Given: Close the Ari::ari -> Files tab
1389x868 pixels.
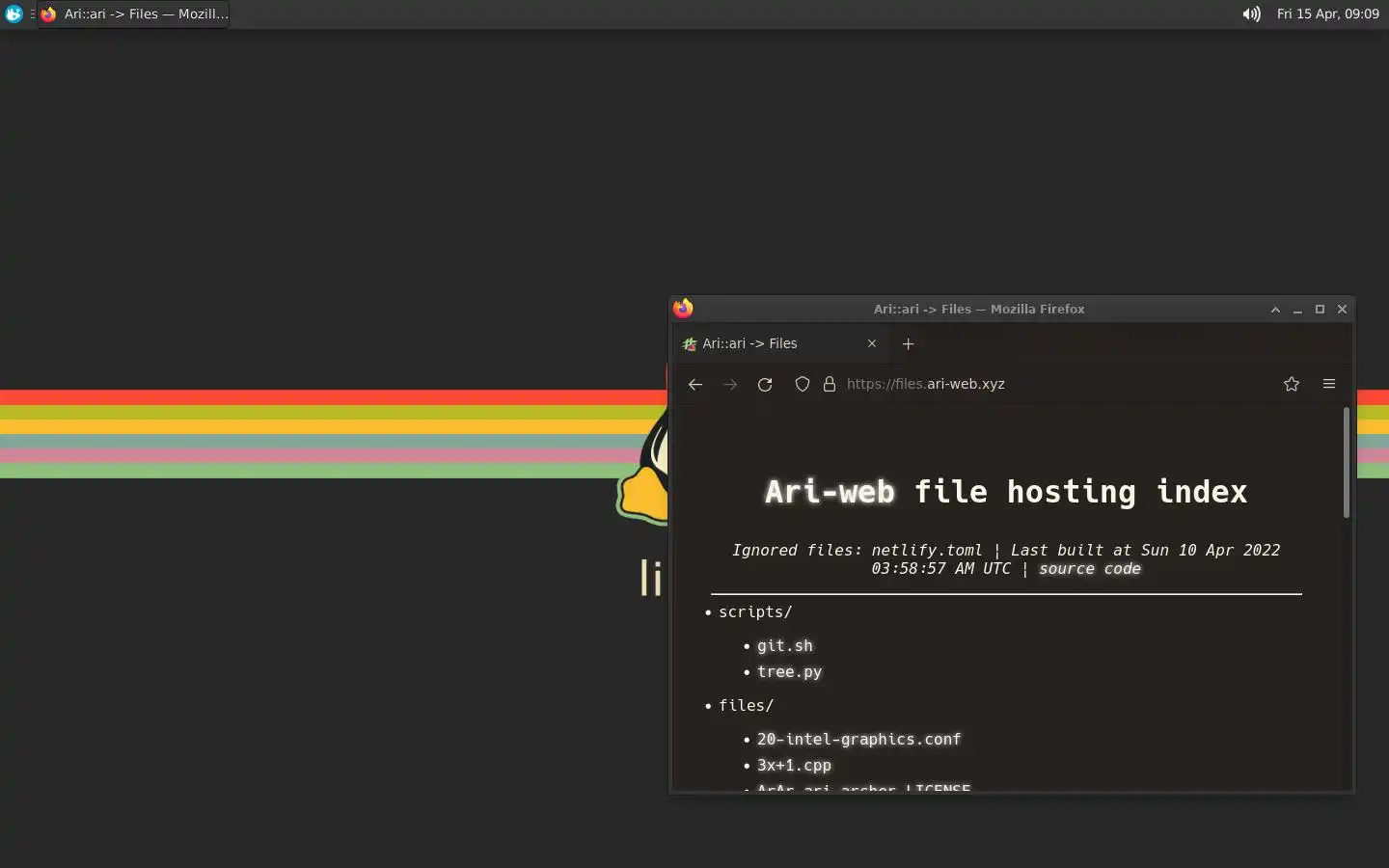Looking at the screenshot, I should point(872,343).
